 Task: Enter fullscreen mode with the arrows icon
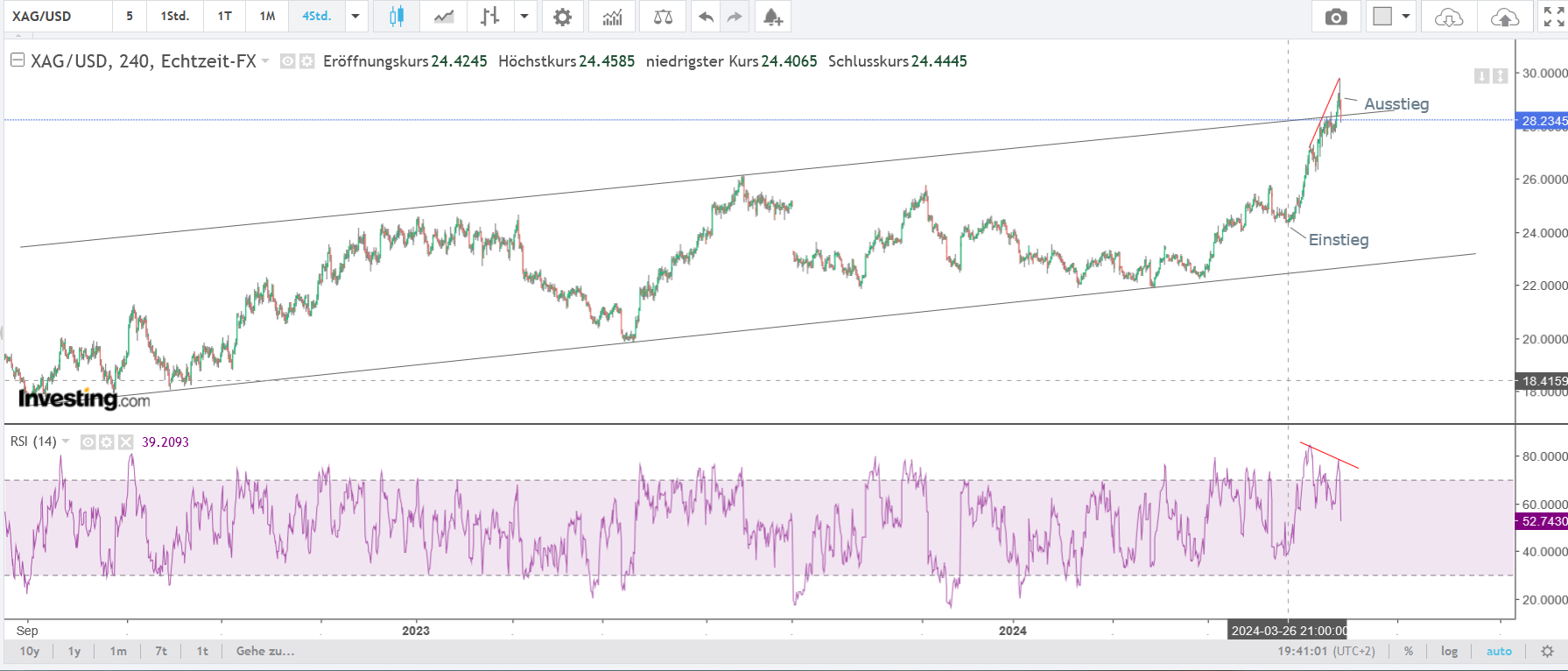click(1553, 17)
